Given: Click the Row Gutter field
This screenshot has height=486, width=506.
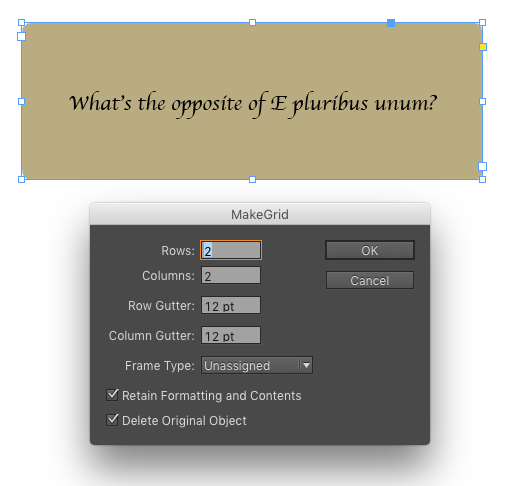Looking at the screenshot, I should pos(231,305).
